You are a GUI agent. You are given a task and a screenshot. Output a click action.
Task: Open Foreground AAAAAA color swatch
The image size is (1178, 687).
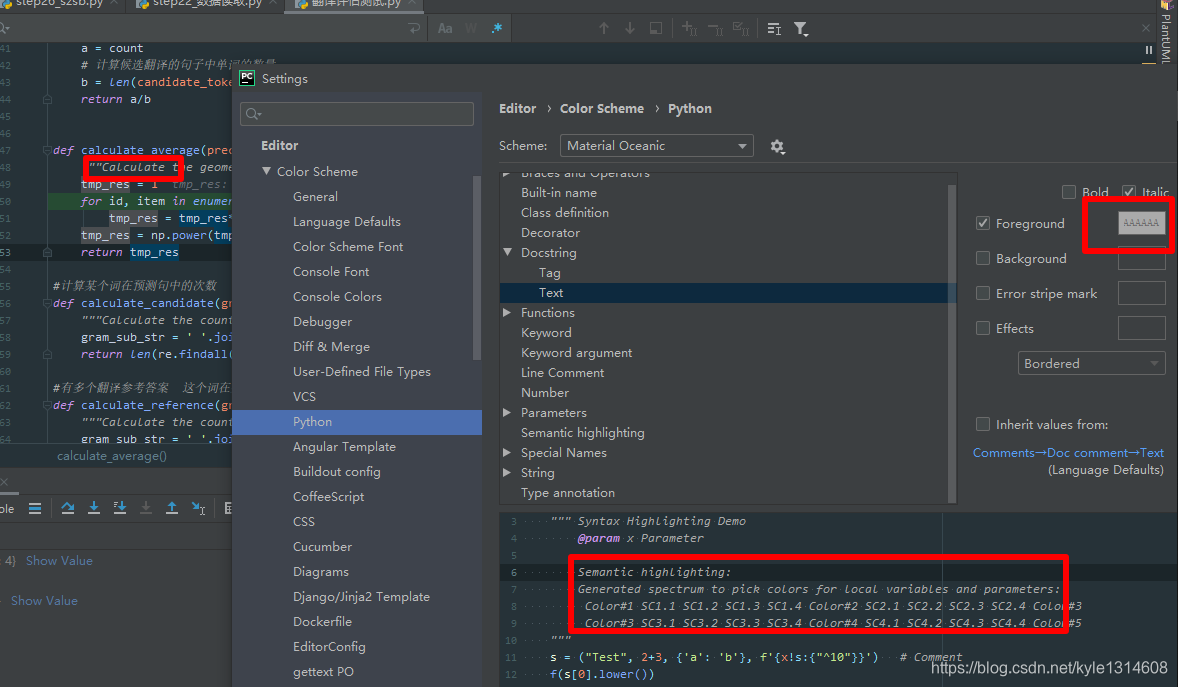1141,223
